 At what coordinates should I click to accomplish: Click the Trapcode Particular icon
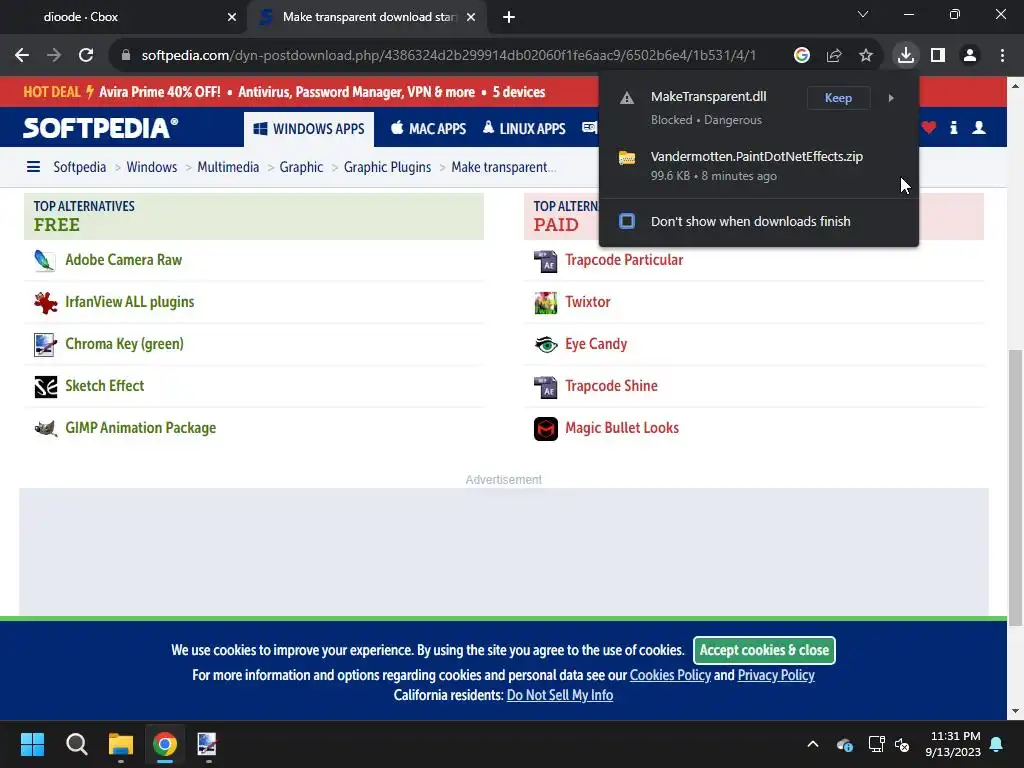tap(546, 261)
